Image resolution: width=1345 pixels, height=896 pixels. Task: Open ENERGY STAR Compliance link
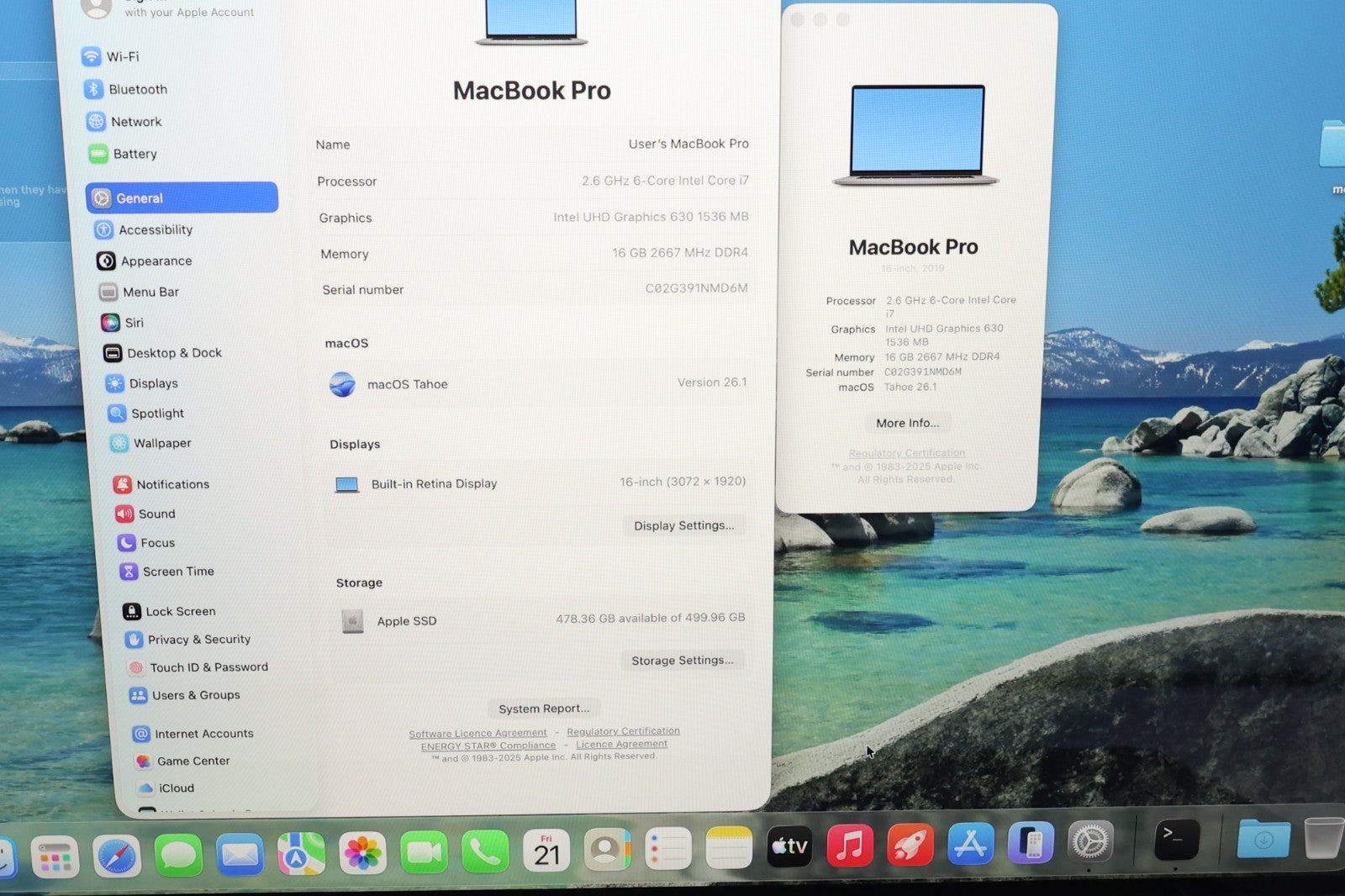(x=488, y=746)
